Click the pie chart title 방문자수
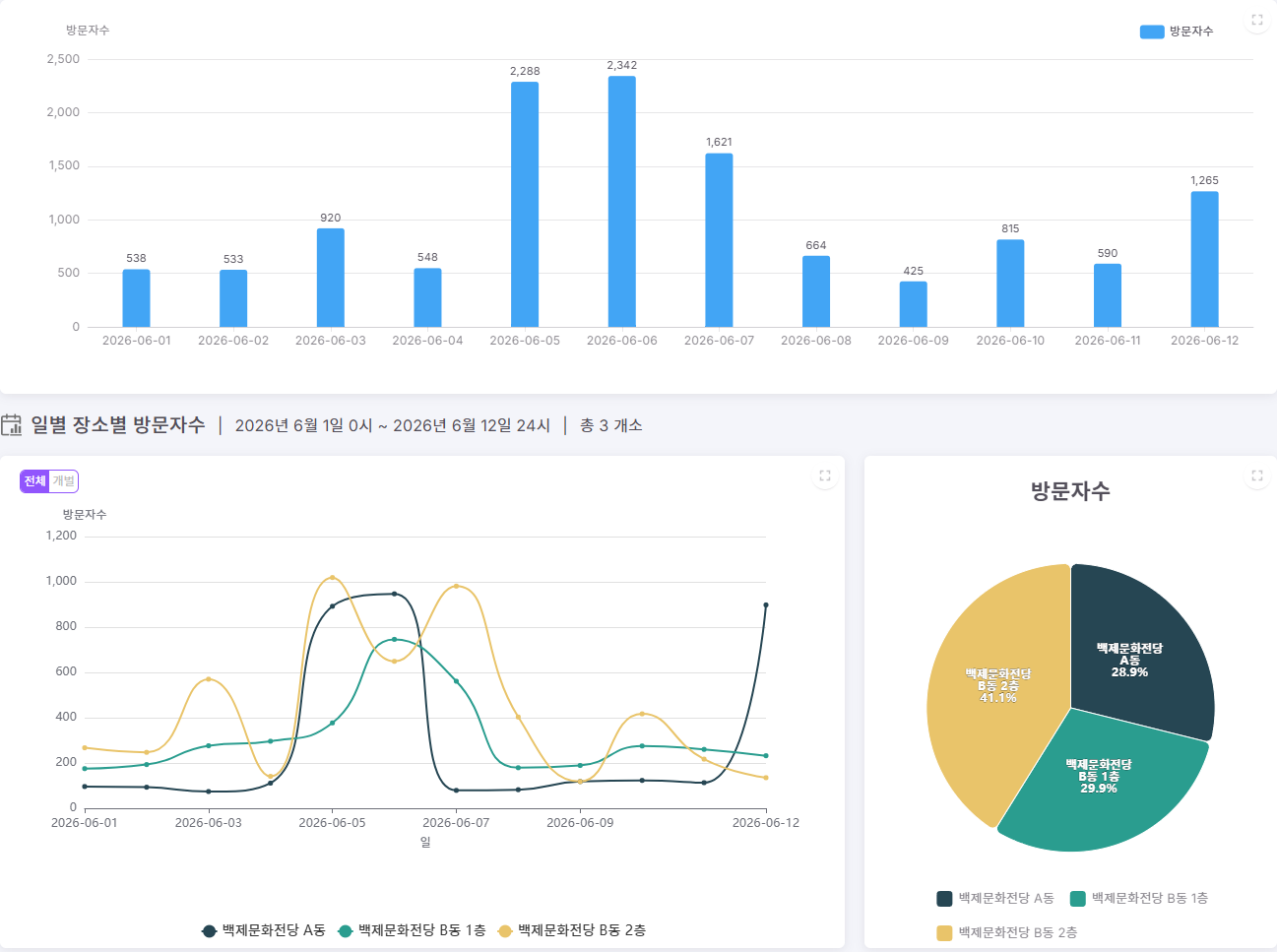1277x952 pixels. (x=1070, y=491)
